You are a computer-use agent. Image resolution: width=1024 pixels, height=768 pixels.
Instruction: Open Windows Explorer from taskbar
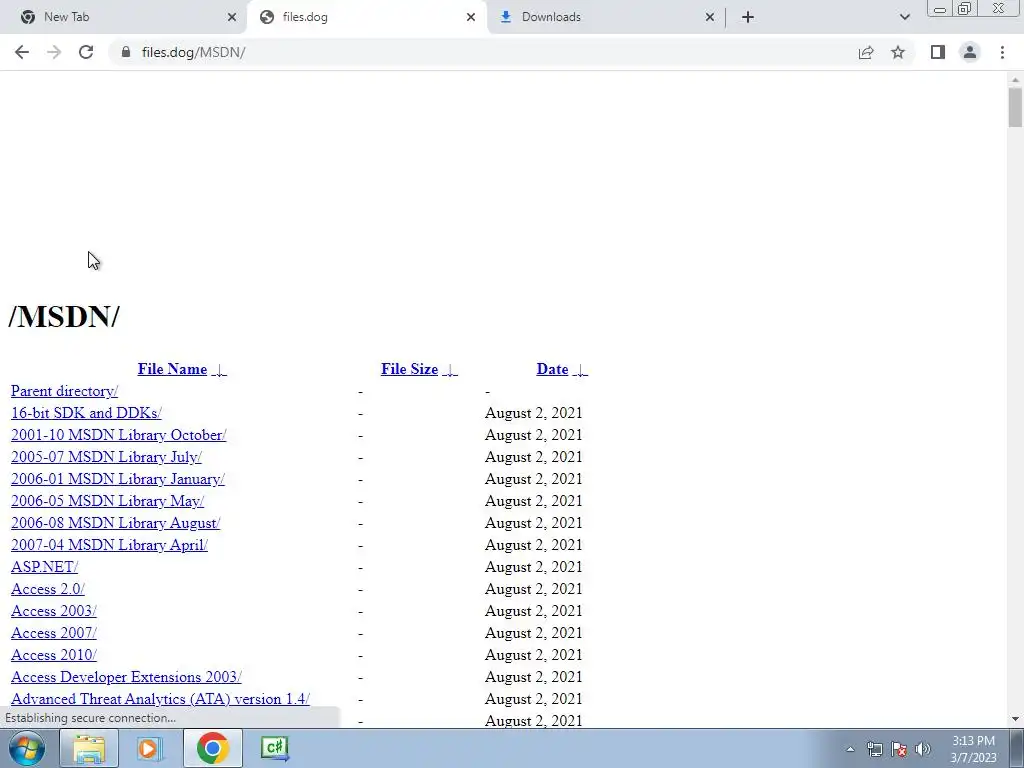(x=89, y=748)
